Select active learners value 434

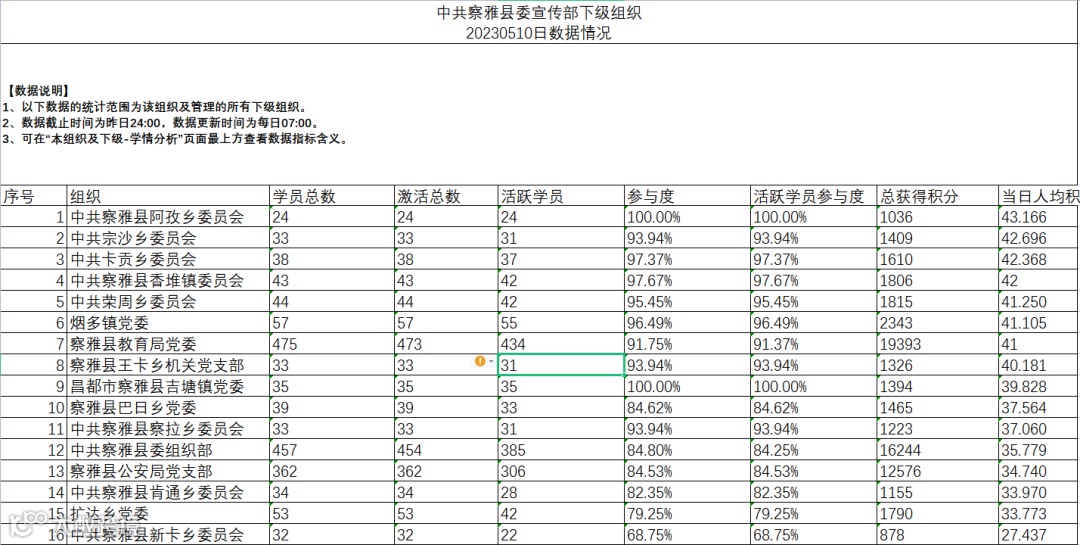click(x=561, y=344)
